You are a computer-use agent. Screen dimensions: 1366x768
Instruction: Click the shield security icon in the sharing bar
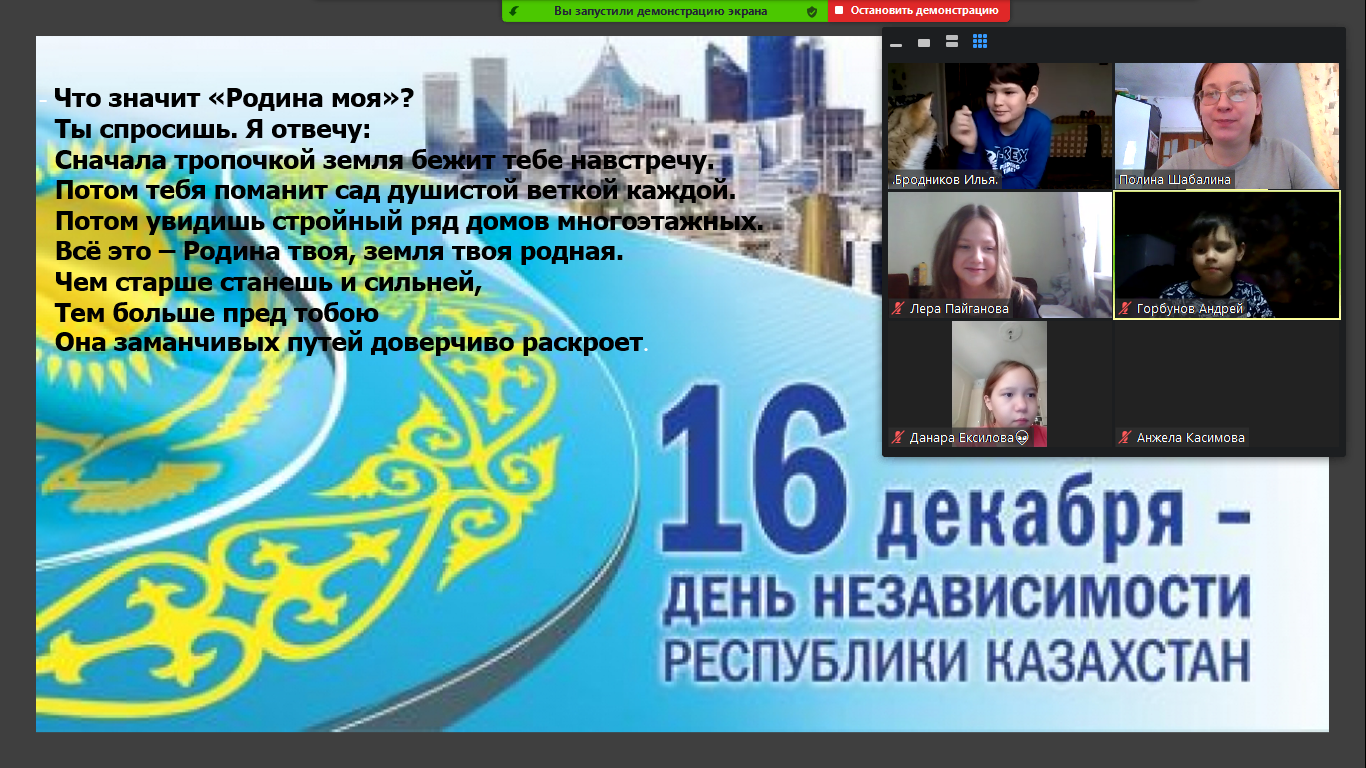(x=812, y=11)
